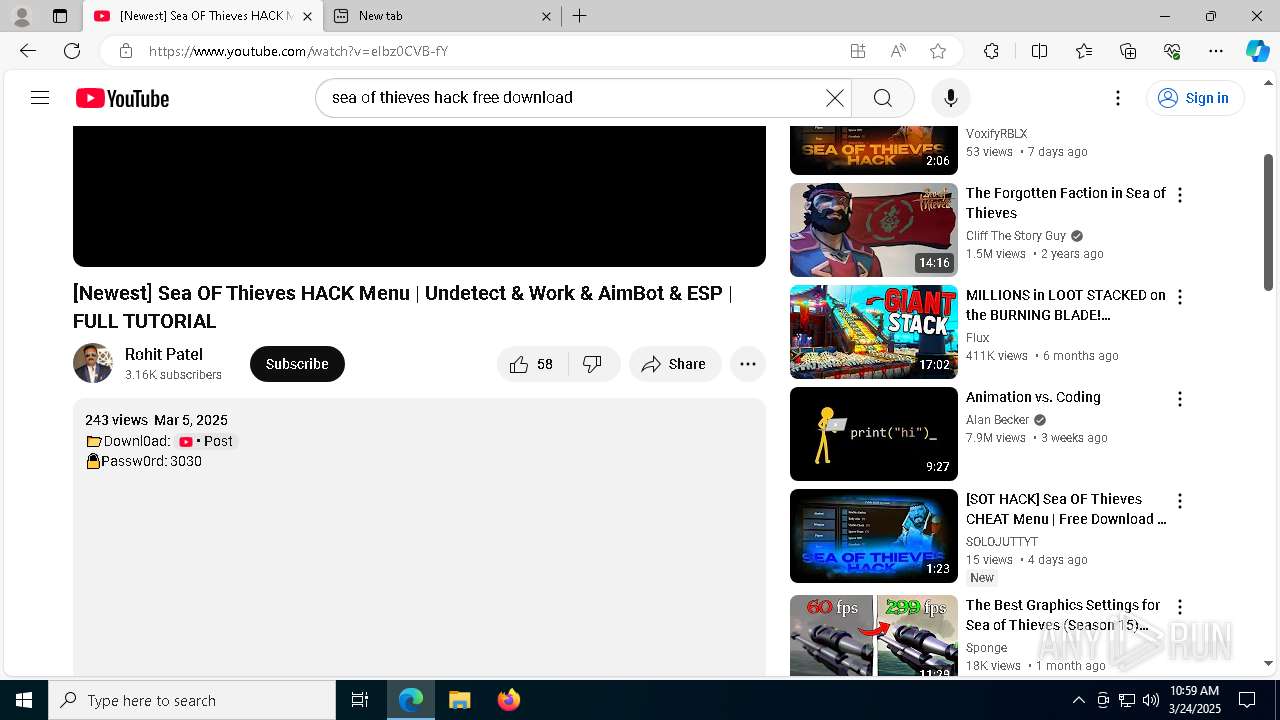1280x720 pixels.
Task: Open Alan Becker channel link
Action: (997, 420)
